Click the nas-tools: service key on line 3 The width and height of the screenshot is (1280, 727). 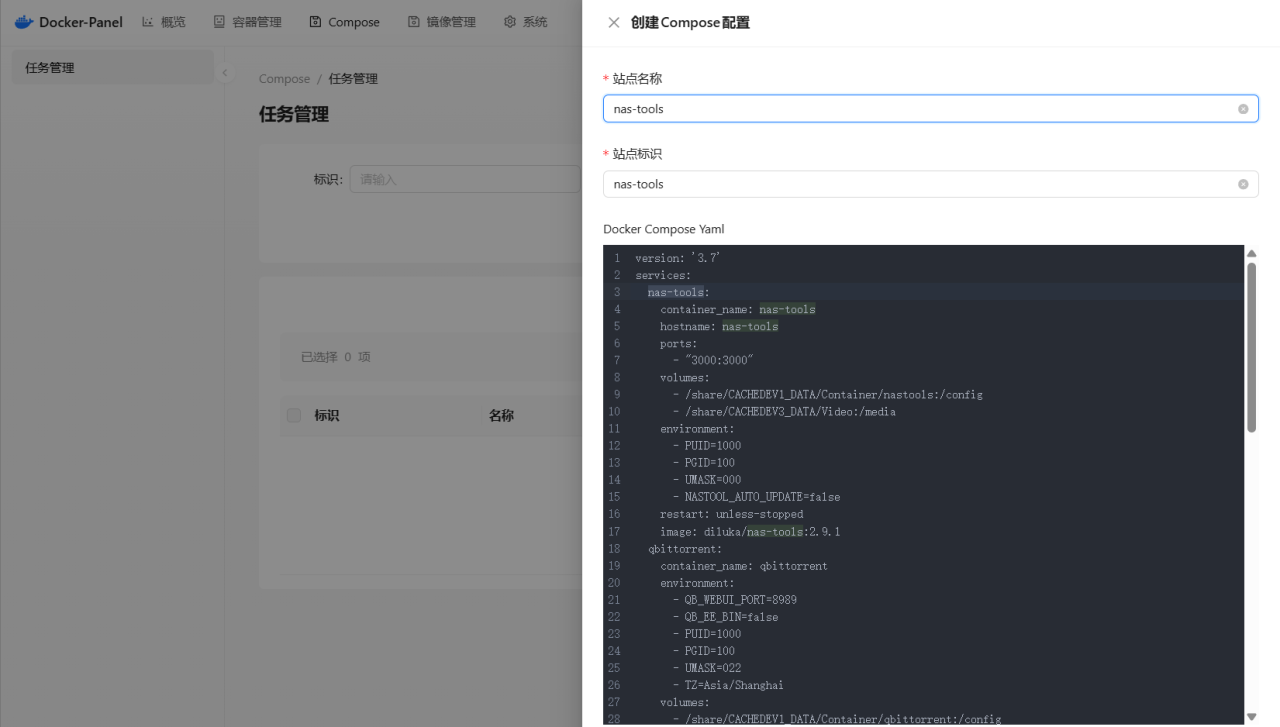point(678,292)
